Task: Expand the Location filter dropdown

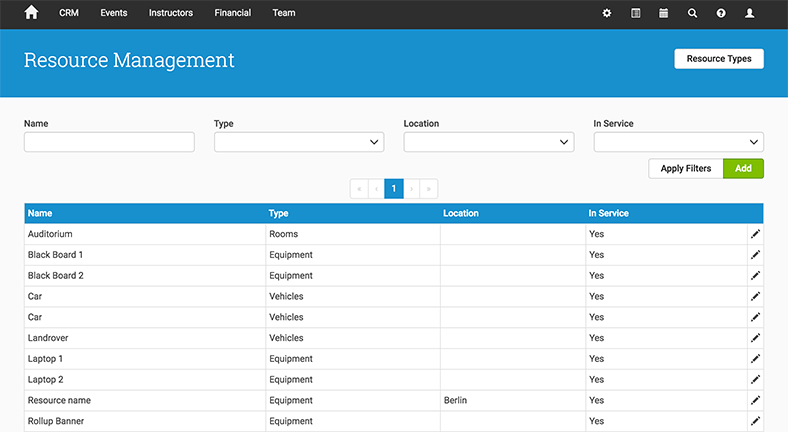Action: pos(489,142)
